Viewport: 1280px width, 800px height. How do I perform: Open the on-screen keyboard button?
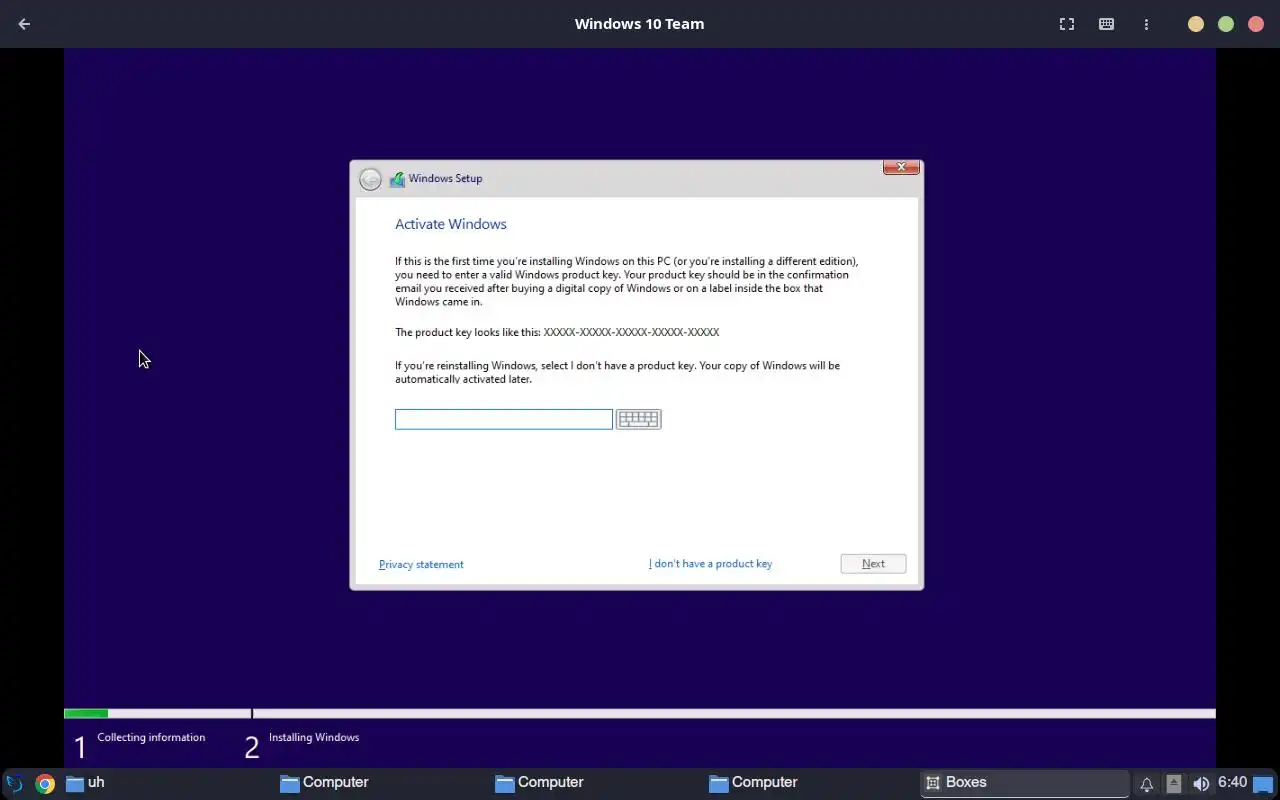[x=638, y=419]
